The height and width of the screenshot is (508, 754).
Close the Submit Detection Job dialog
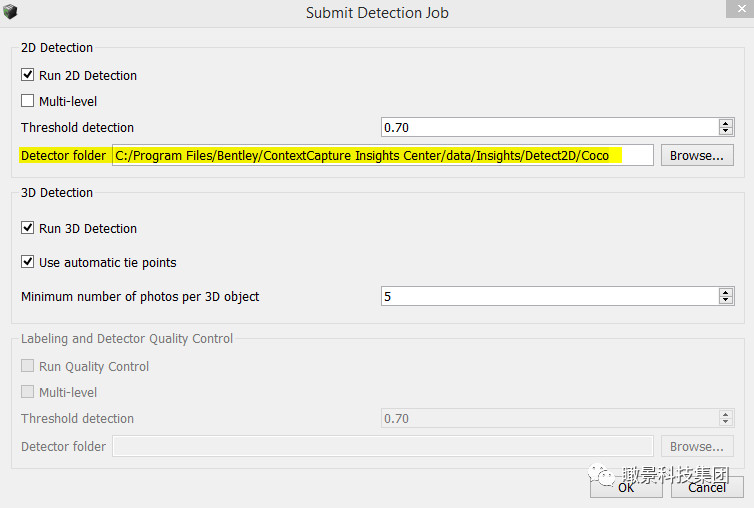pyautogui.click(x=741, y=9)
